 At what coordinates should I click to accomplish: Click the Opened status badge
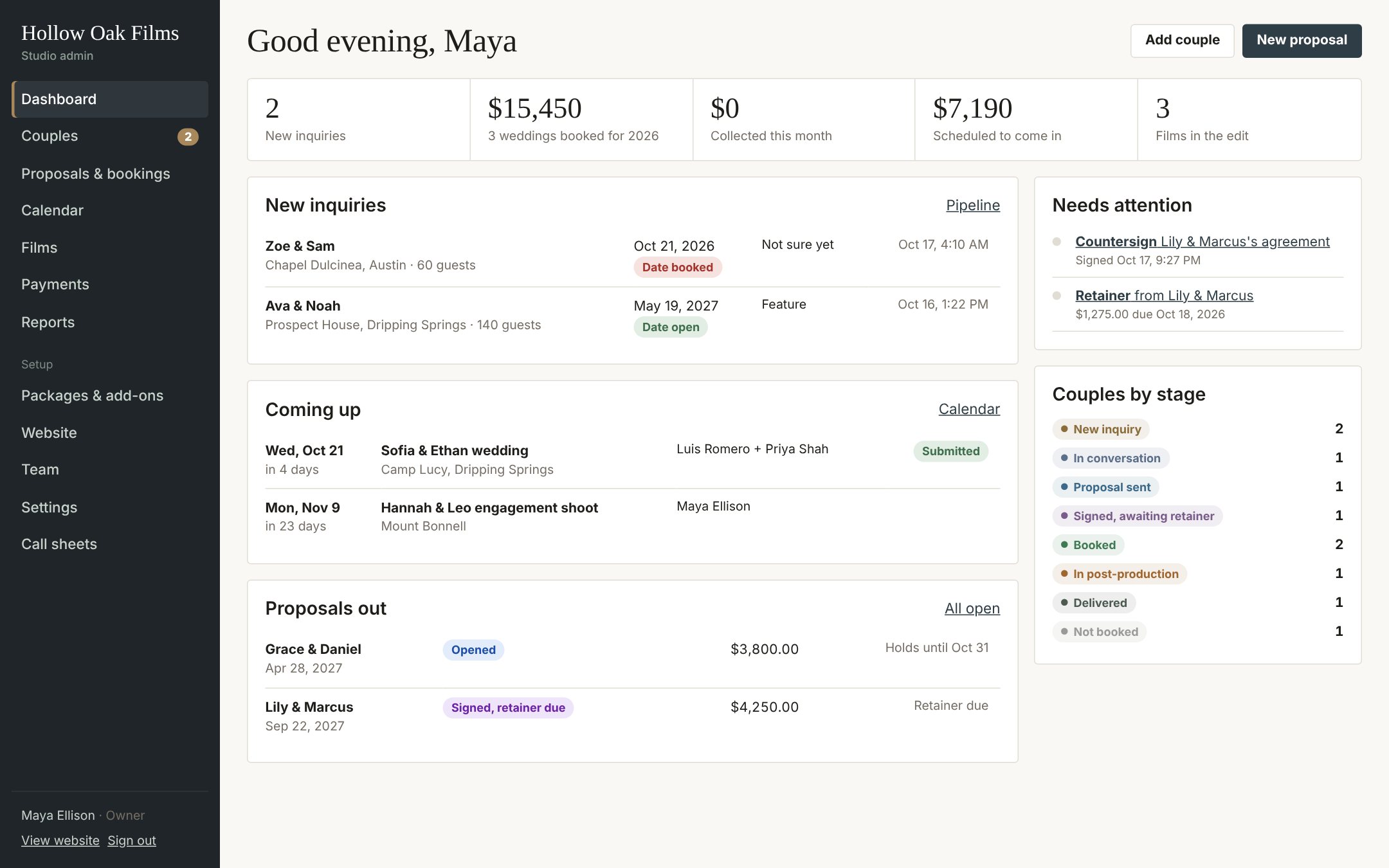click(473, 650)
